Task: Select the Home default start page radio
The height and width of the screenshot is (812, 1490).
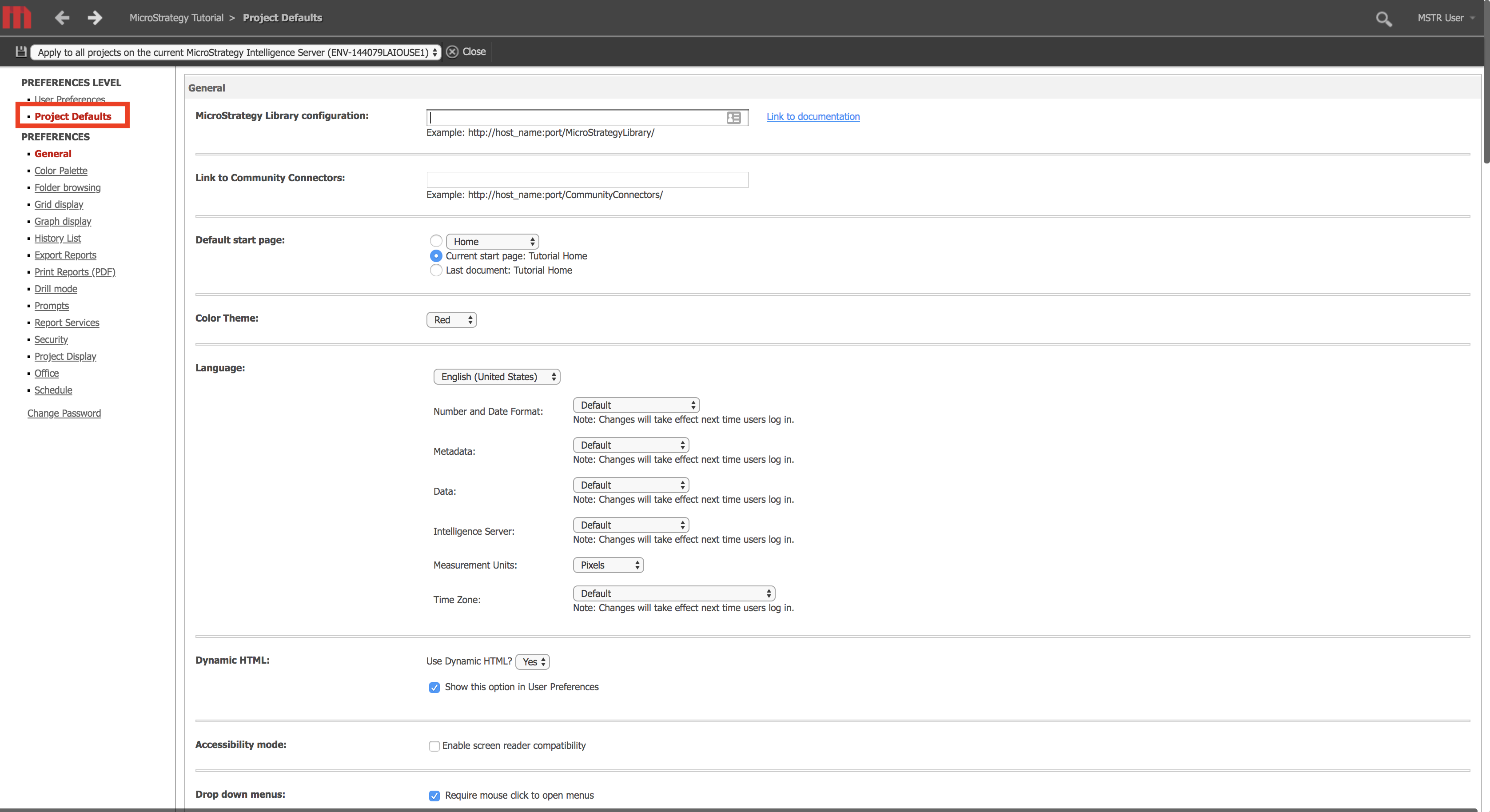Action: [436, 241]
